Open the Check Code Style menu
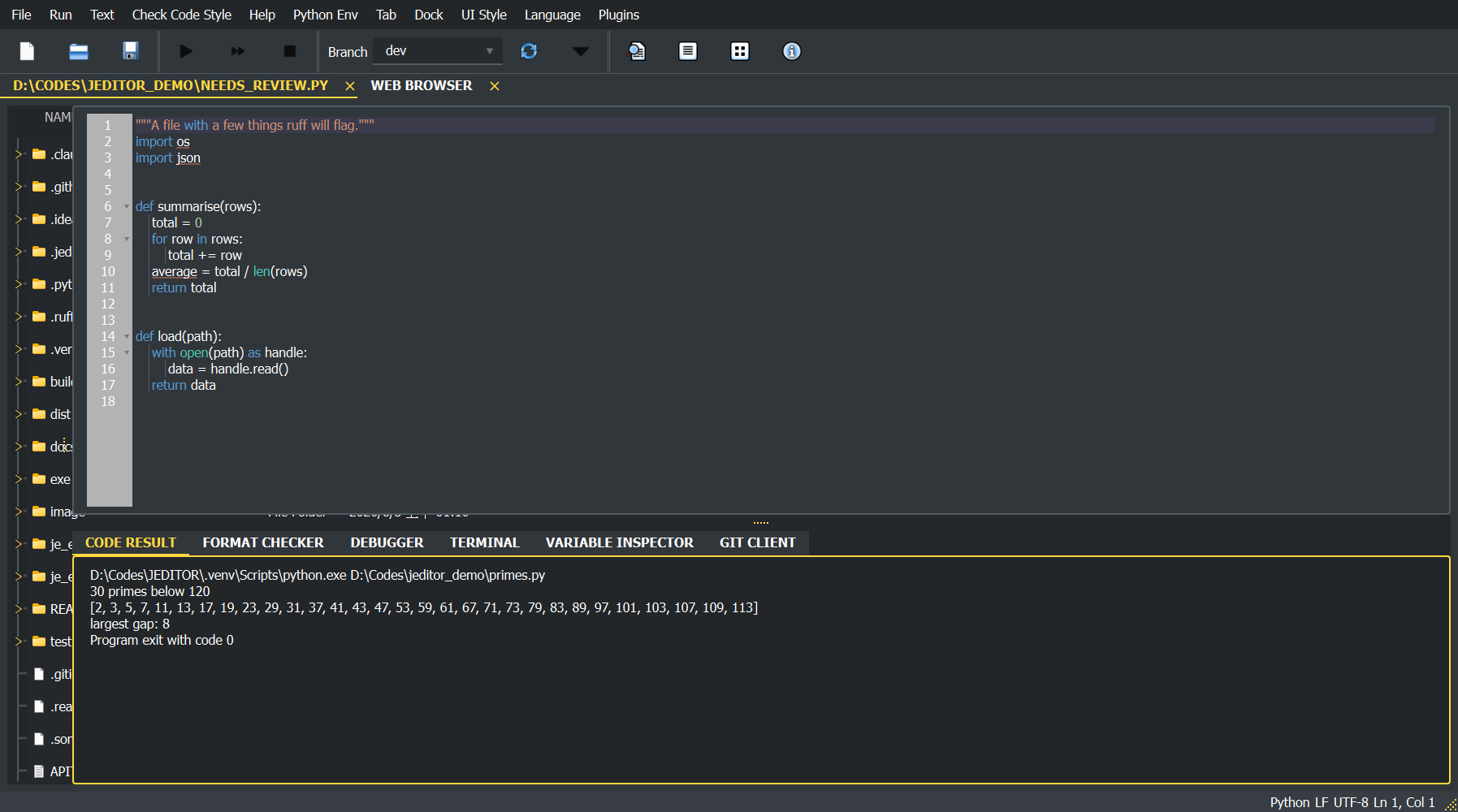Image resolution: width=1458 pixels, height=812 pixels. 182,15
